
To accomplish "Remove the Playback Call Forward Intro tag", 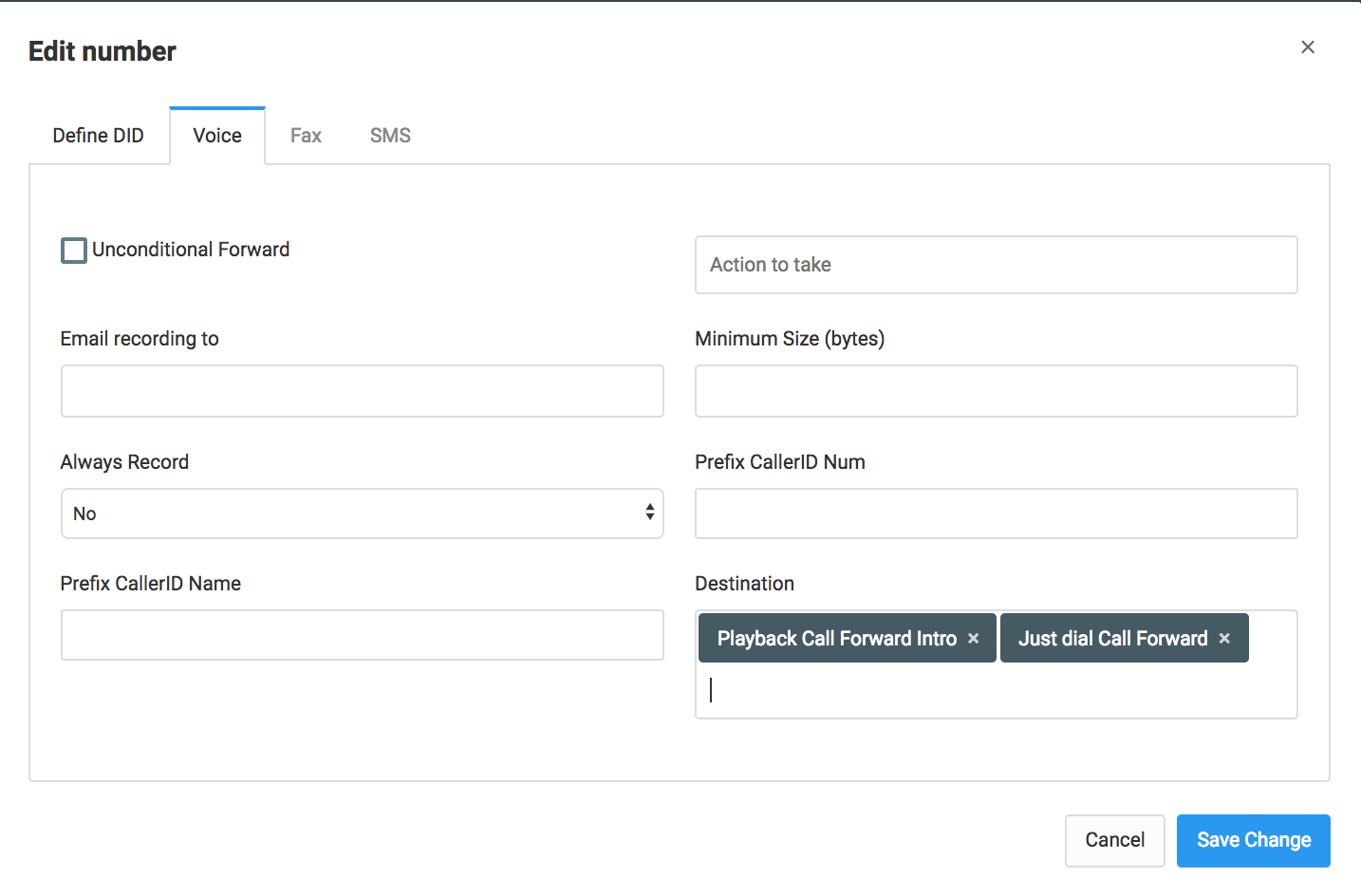I will (973, 639).
